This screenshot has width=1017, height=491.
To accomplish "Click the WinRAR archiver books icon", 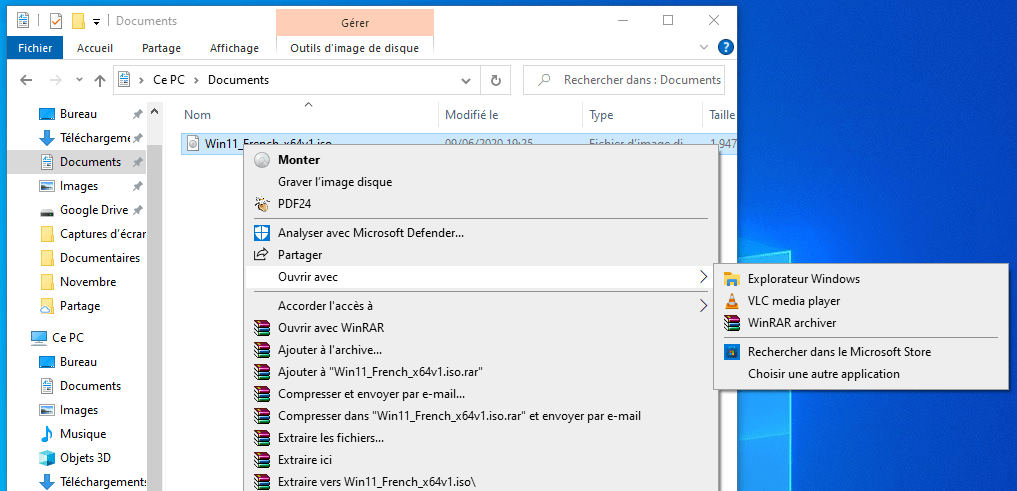I will pos(732,322).
